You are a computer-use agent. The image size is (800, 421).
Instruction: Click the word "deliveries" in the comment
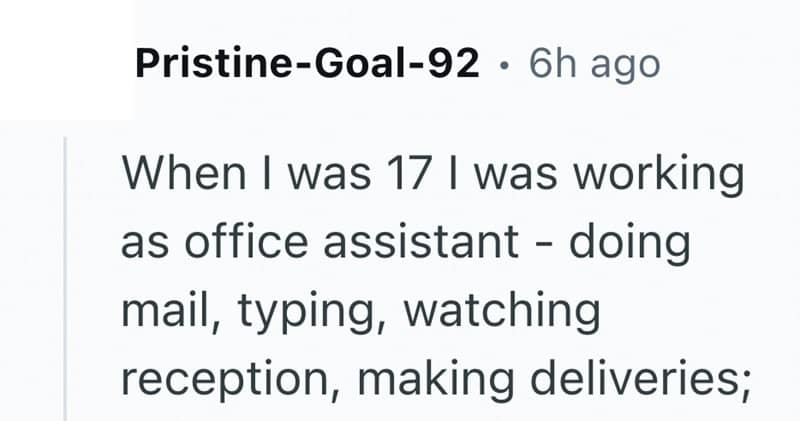[x=640, y=379]
